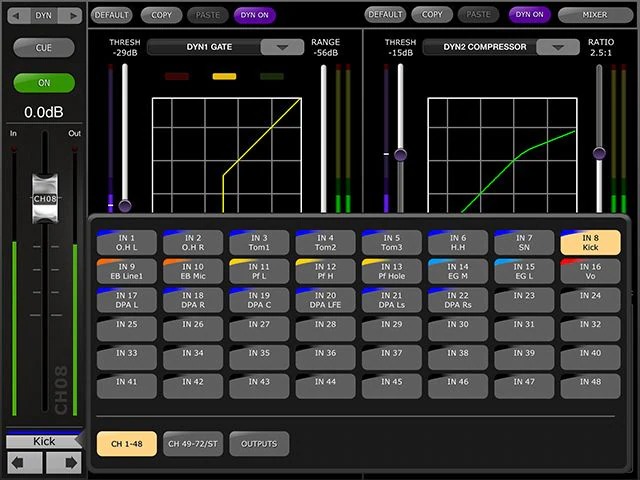Toggle the green channel ON button
This screenshot has height=480, width=640.
(43, 83)
